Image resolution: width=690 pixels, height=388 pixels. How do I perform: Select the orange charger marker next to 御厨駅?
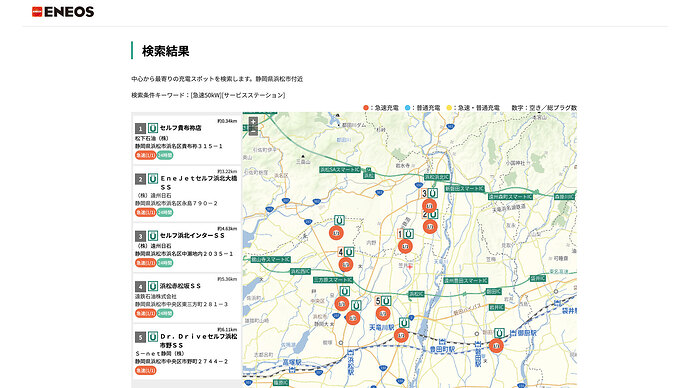click(x=496, y=345)
